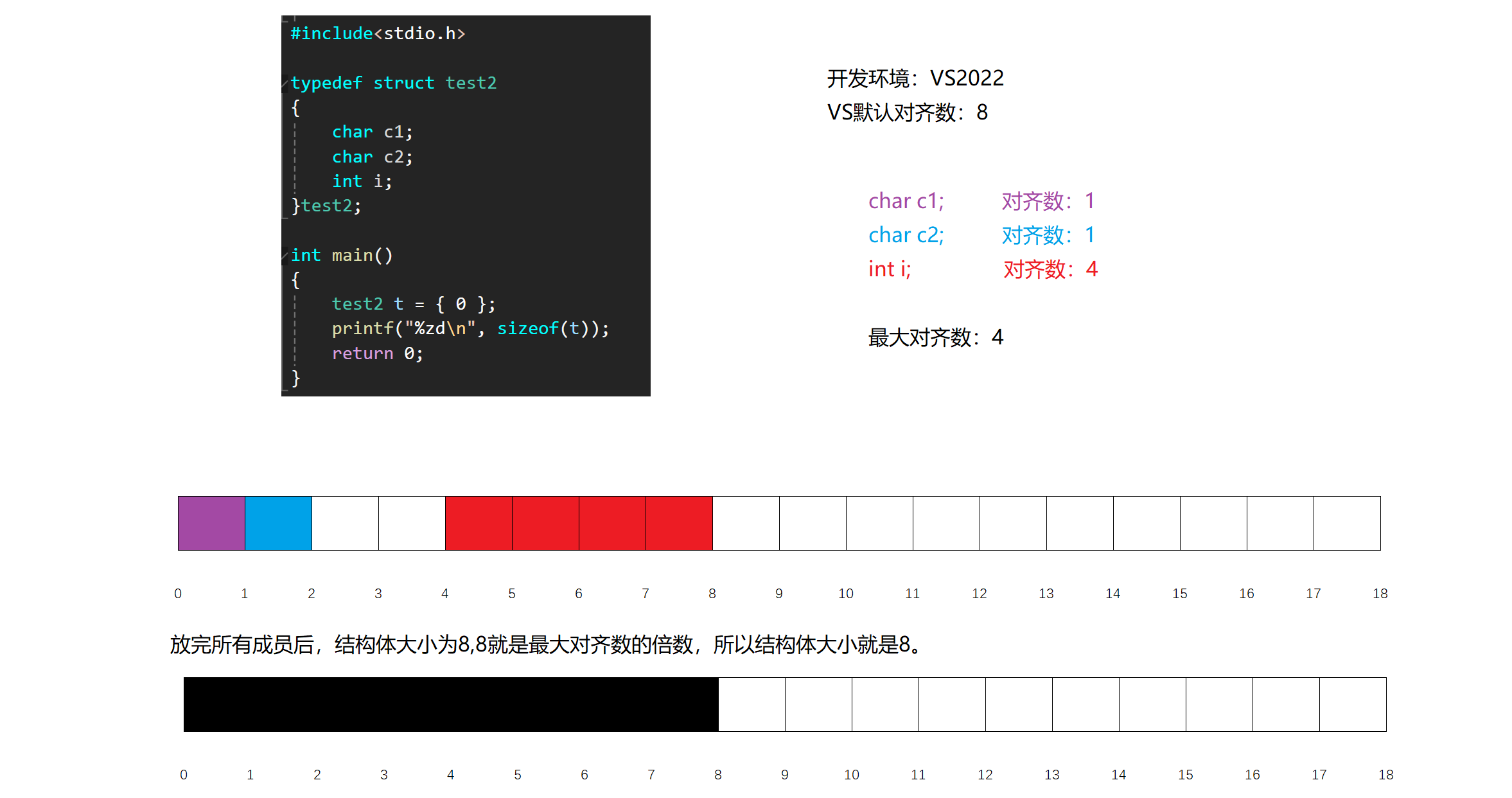
Task: Click the red 'int i;' label
Action: click(890, 269)
